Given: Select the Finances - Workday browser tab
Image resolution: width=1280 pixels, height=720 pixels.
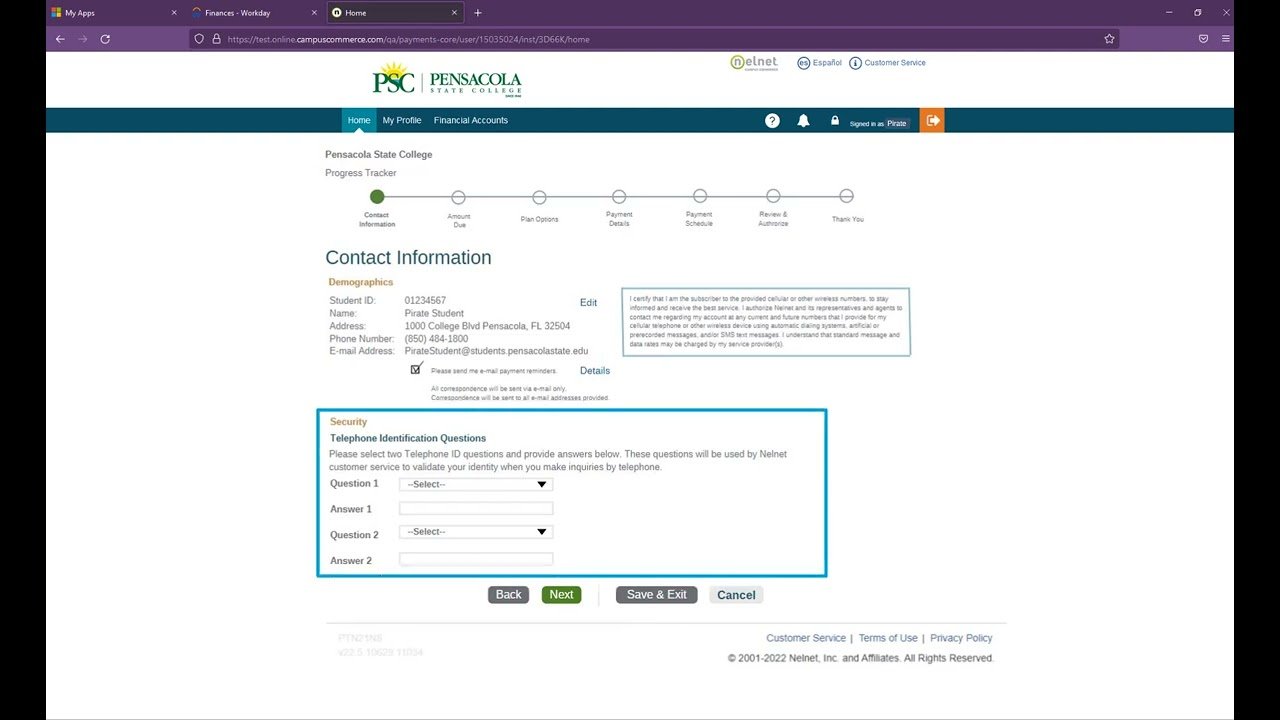Looking at the screenshot, I should coord(240,13).
